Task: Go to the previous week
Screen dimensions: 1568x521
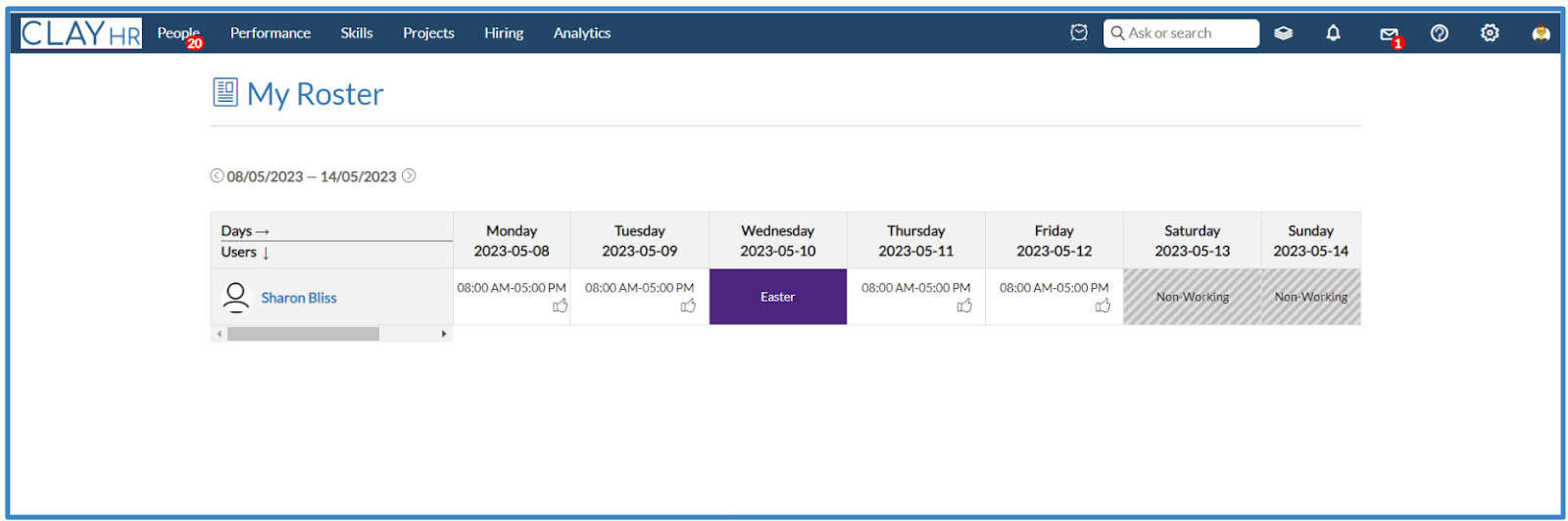Action: coord(217,176)
